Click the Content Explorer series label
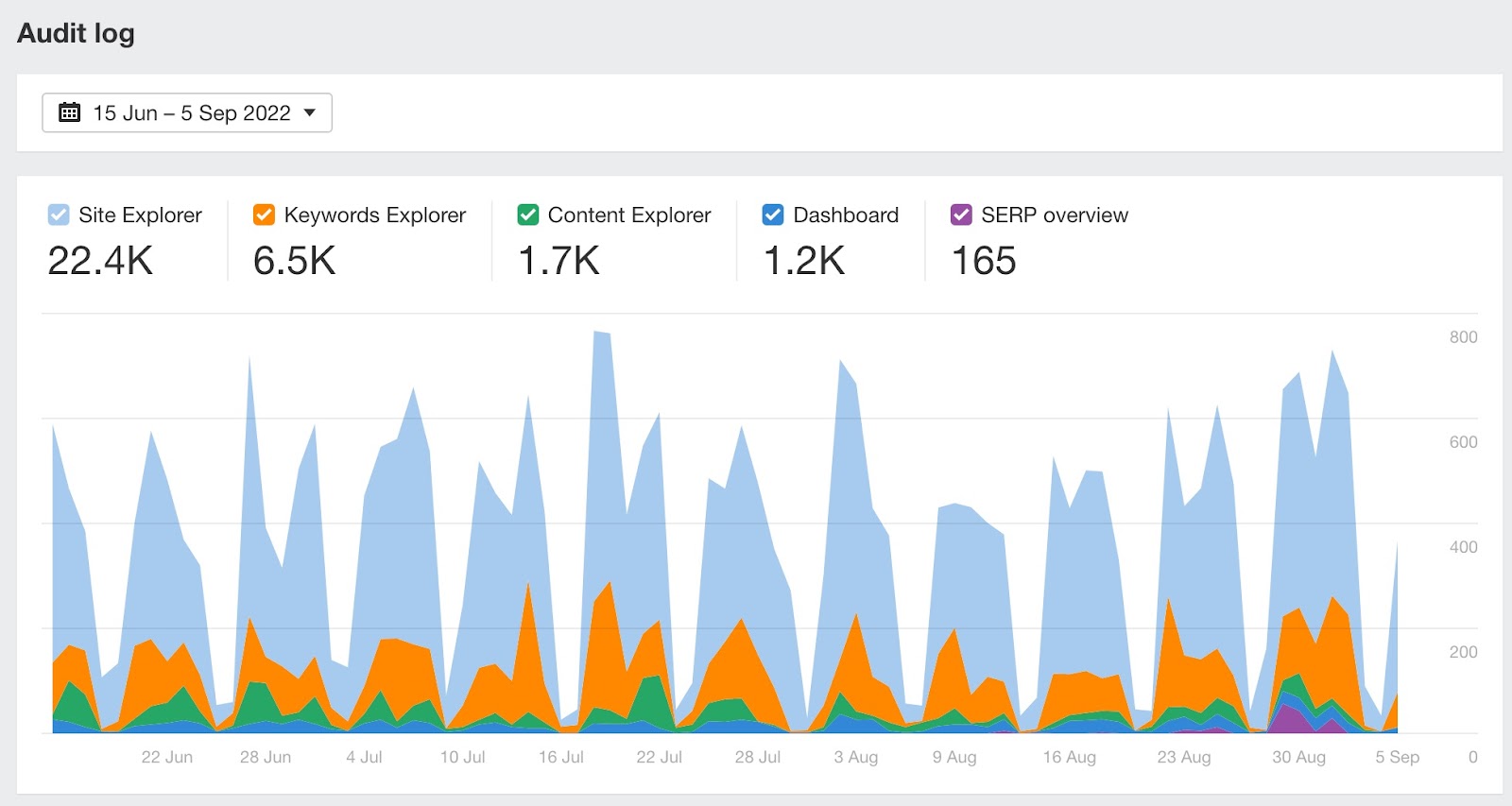The image size is (1512, 806). (629, 215)
